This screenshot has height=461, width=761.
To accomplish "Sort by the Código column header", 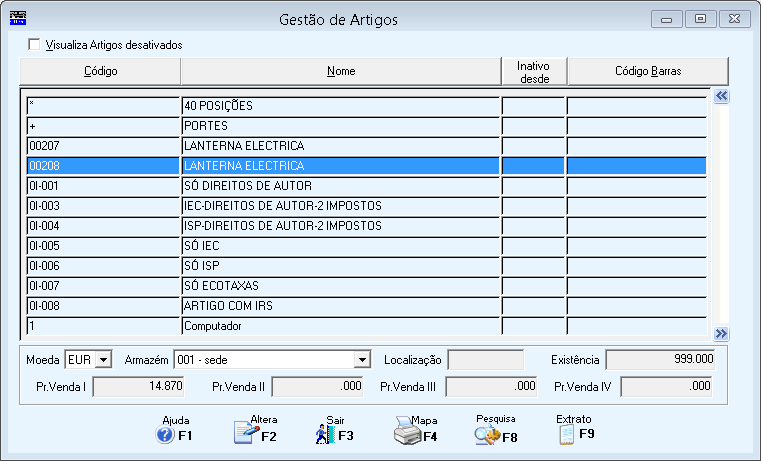I will click(100, 71).
